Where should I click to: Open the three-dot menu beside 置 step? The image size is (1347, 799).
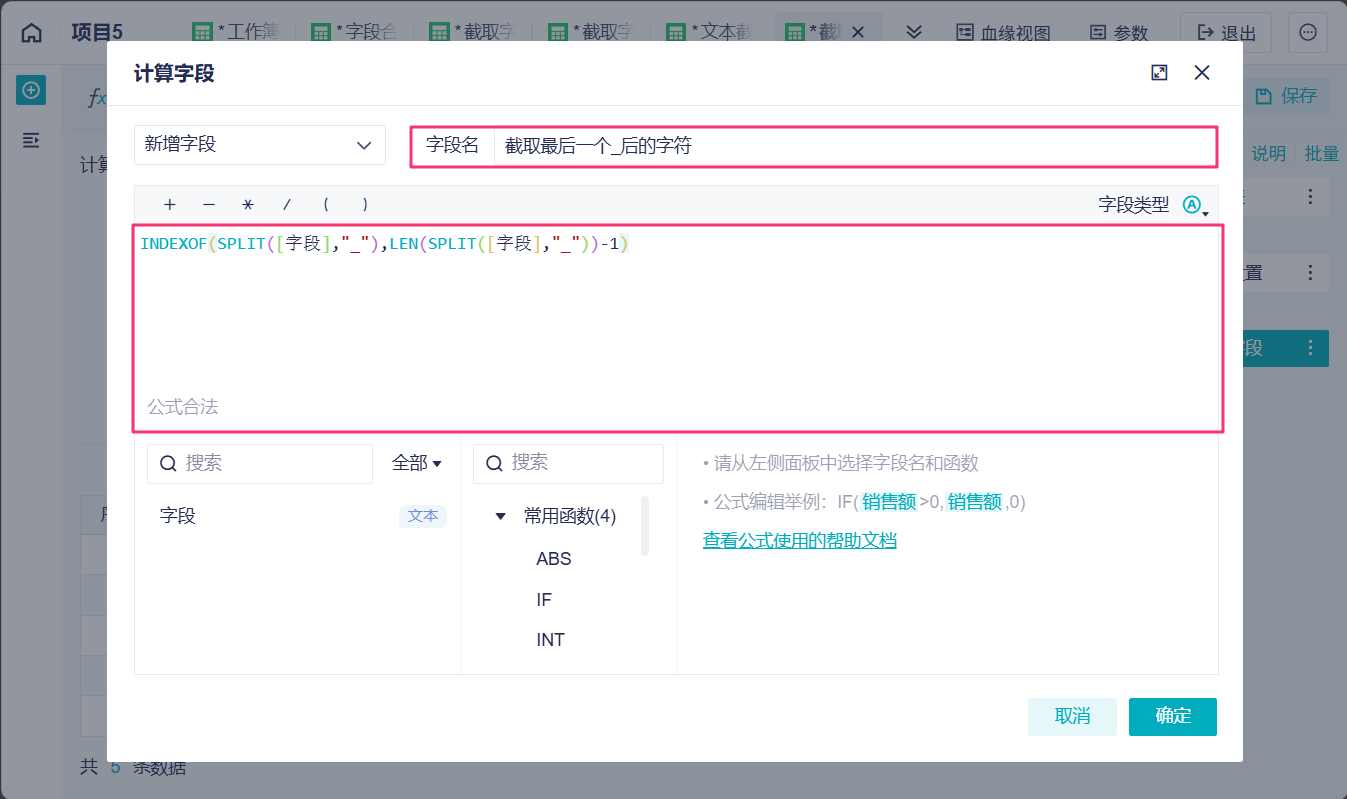point(1311,272)
